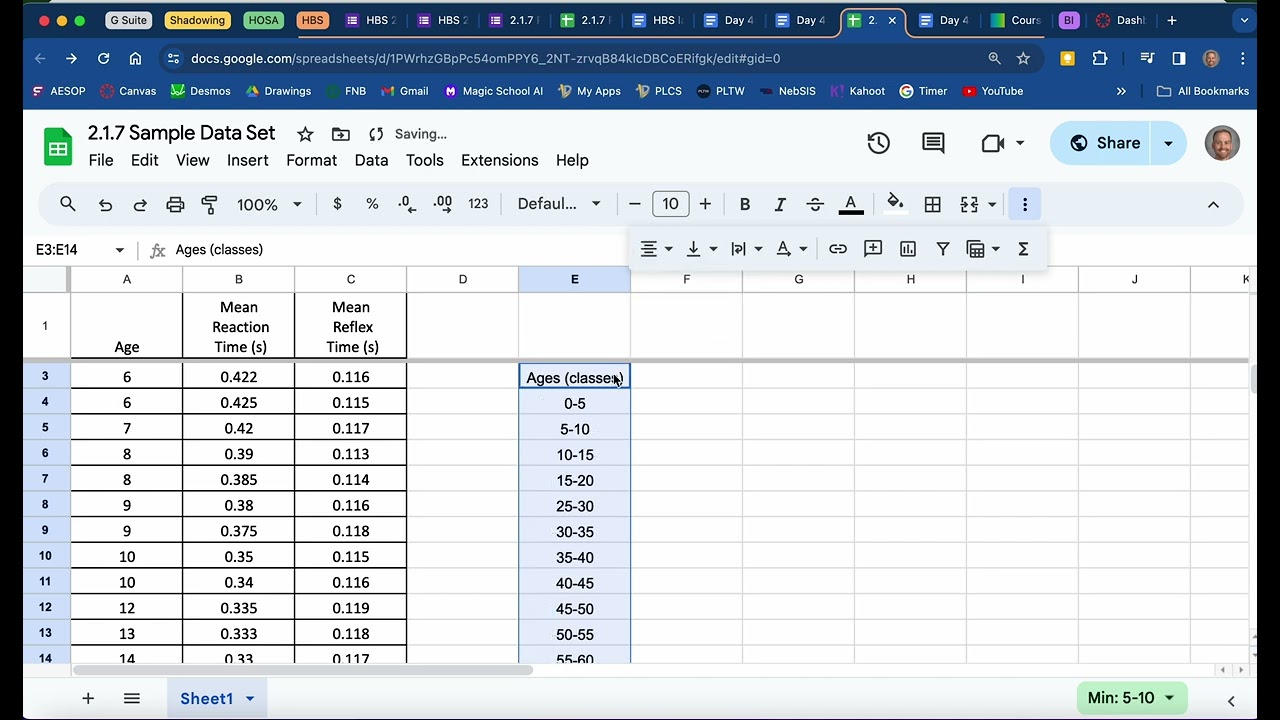Apply percent format

[372, 204]
